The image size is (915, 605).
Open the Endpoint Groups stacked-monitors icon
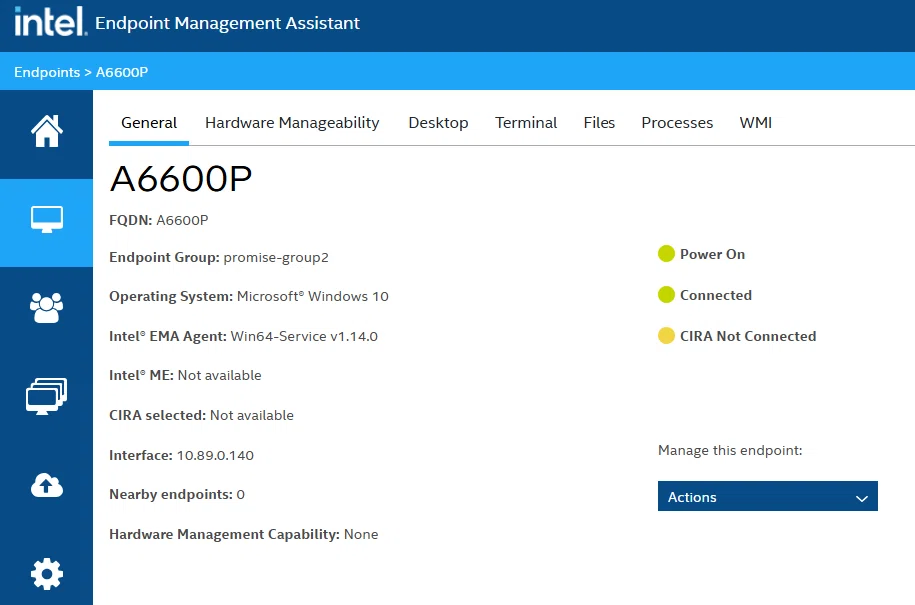(x=47, y=396)
